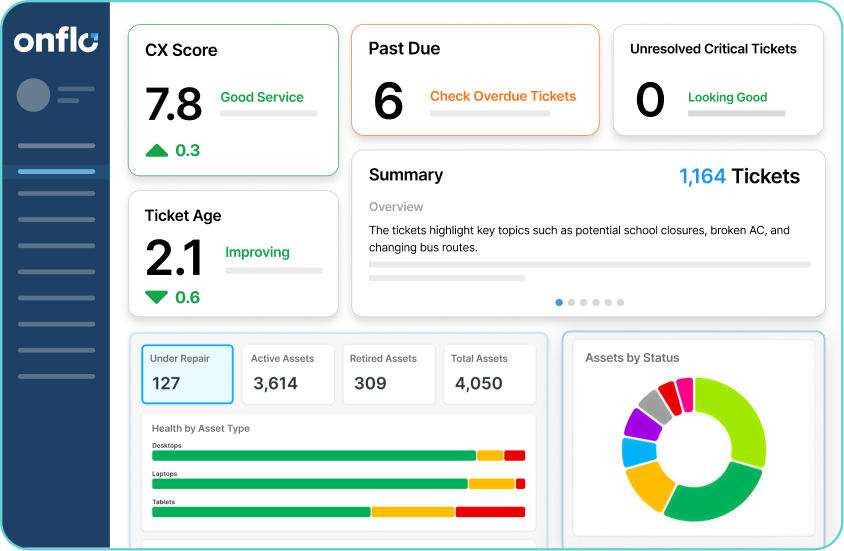Select the last summary pagination dot
The image size is (844, 551).
(620, 302)
